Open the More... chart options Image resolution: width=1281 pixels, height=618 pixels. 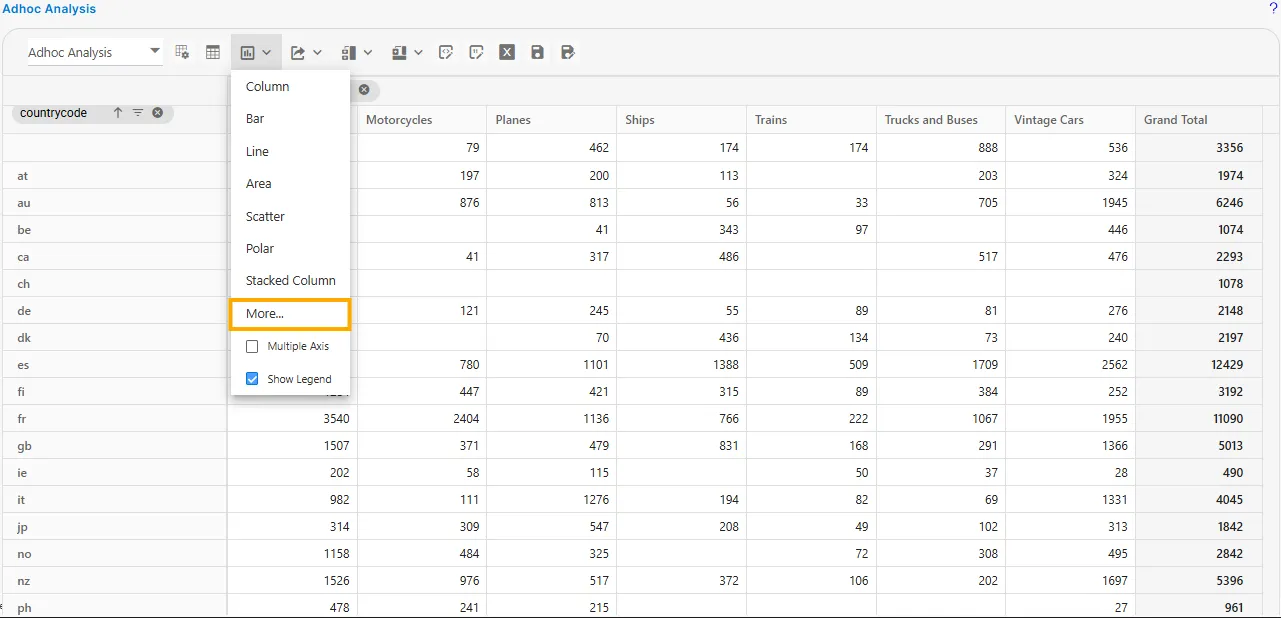click(x=266, y=313)
